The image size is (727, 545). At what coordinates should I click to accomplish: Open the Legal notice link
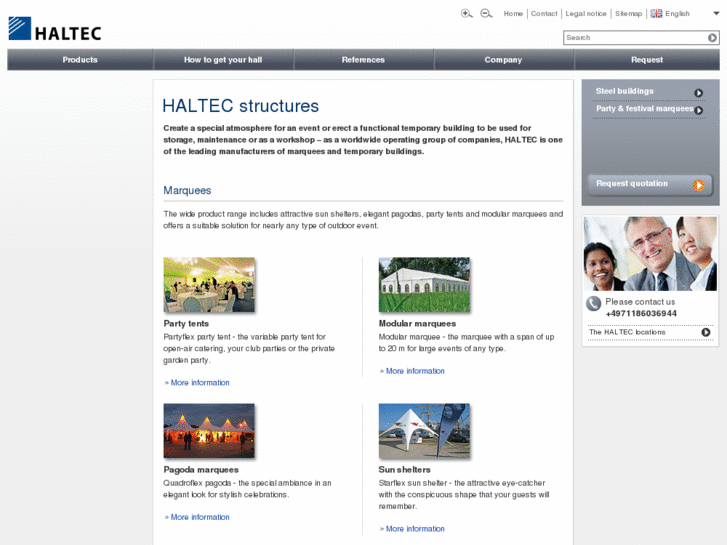(x=586, y=13)
